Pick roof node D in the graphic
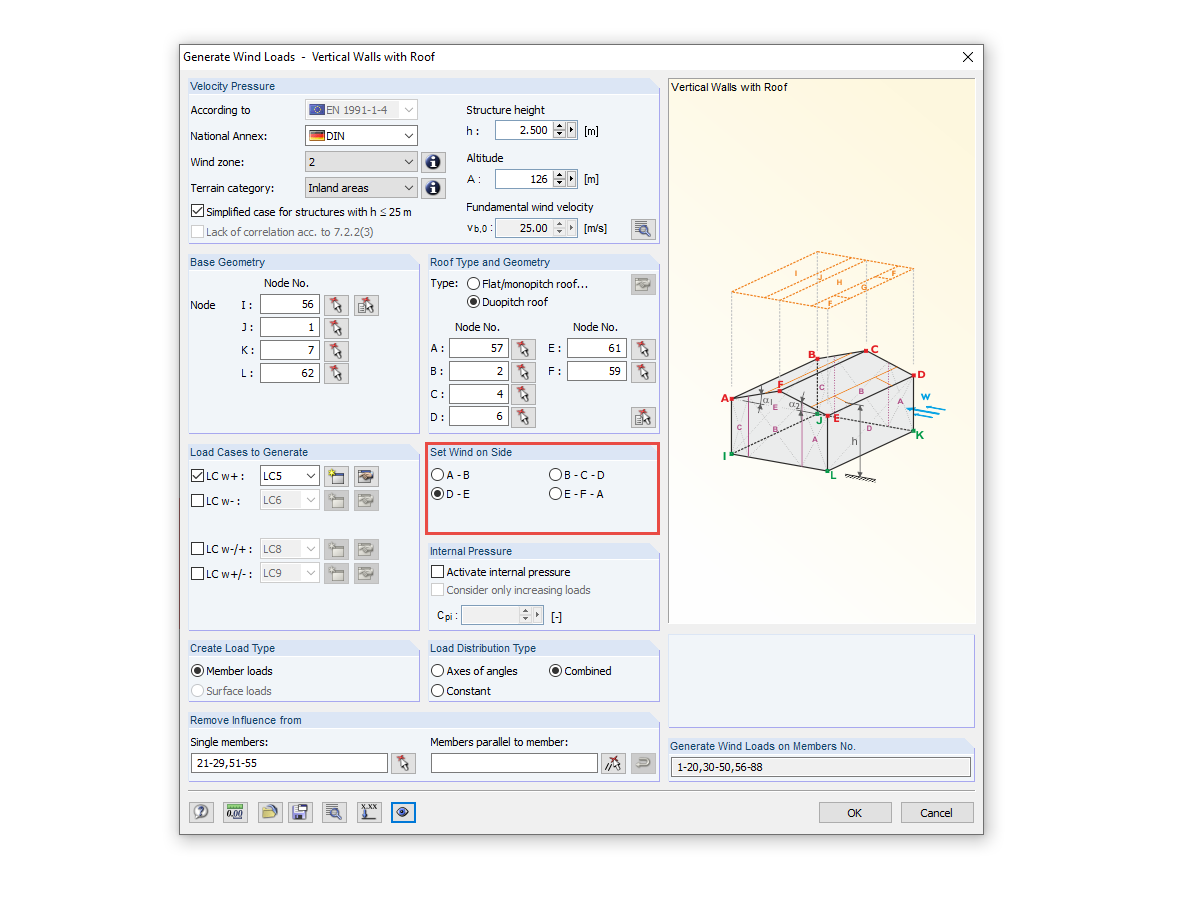1200x900 pixels. click(x=523, y=417)
